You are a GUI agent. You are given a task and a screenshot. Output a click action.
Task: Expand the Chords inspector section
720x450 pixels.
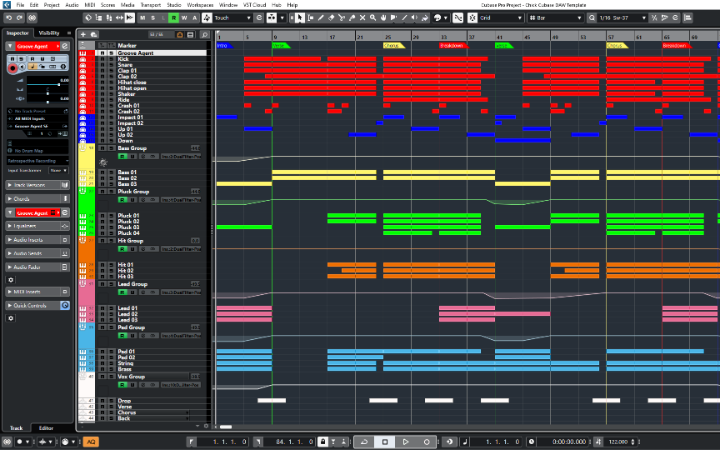[x=38, y=199]
